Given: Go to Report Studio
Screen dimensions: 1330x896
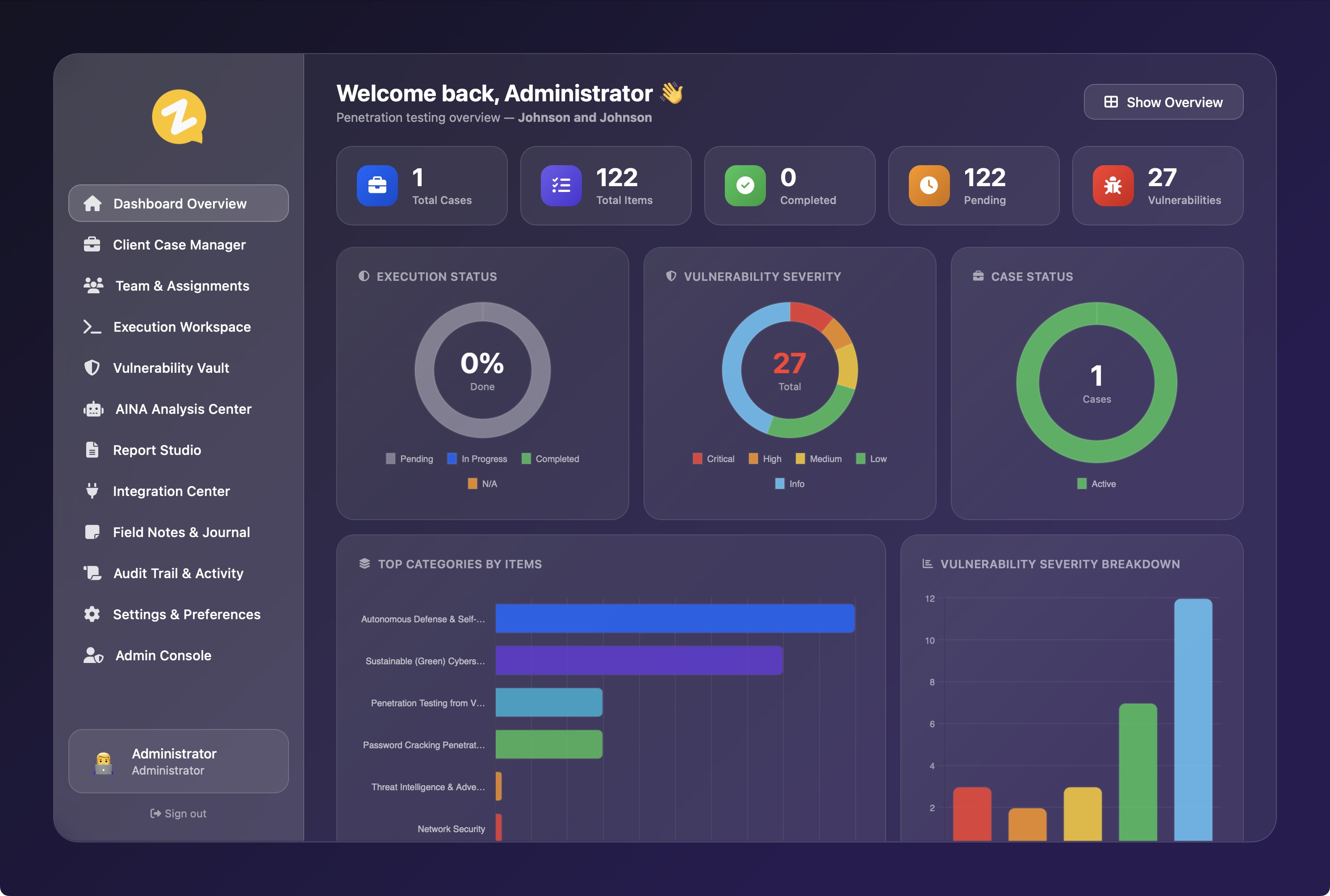Looking at the screenshot, I should pyautogui.click(x=157, y=450).
